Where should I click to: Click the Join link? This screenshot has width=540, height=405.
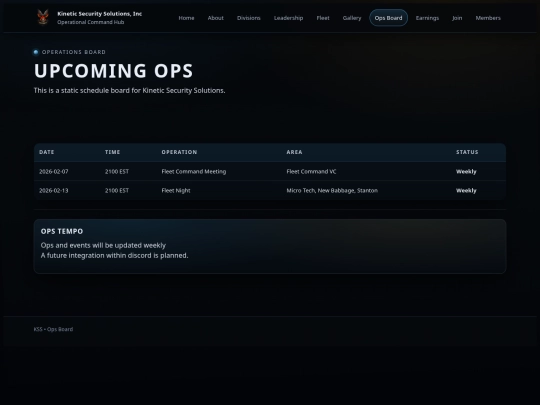(457, 18)
